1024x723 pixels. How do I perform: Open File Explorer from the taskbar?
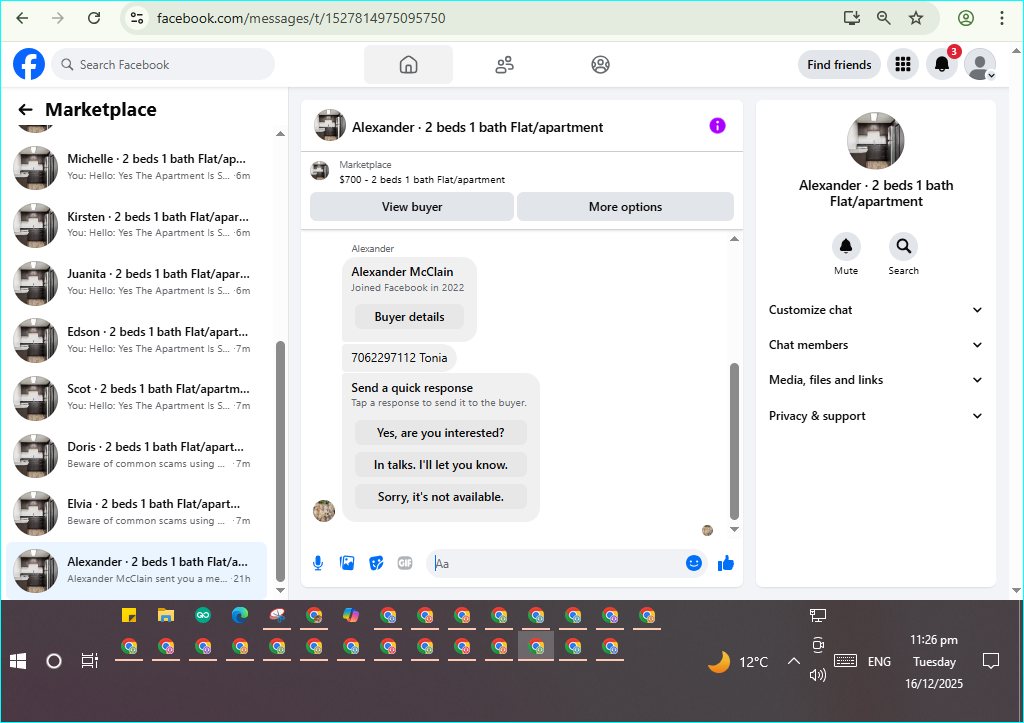pos(166,615)
